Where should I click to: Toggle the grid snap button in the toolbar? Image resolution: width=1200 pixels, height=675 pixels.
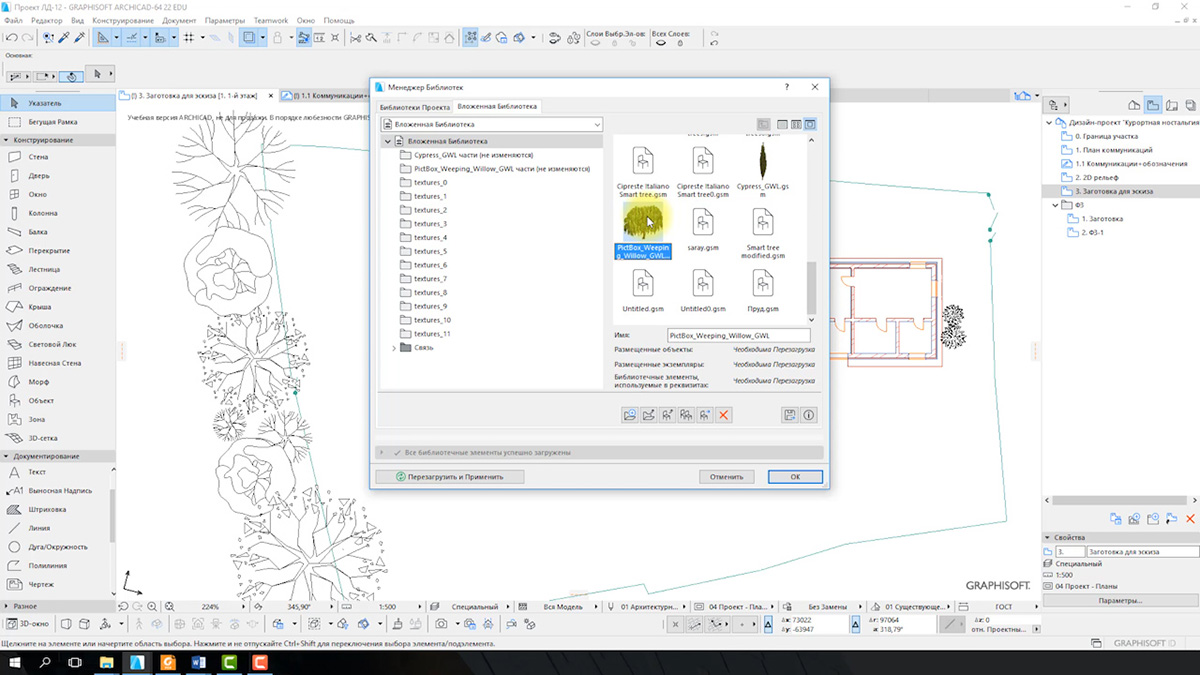coord(189,38)
